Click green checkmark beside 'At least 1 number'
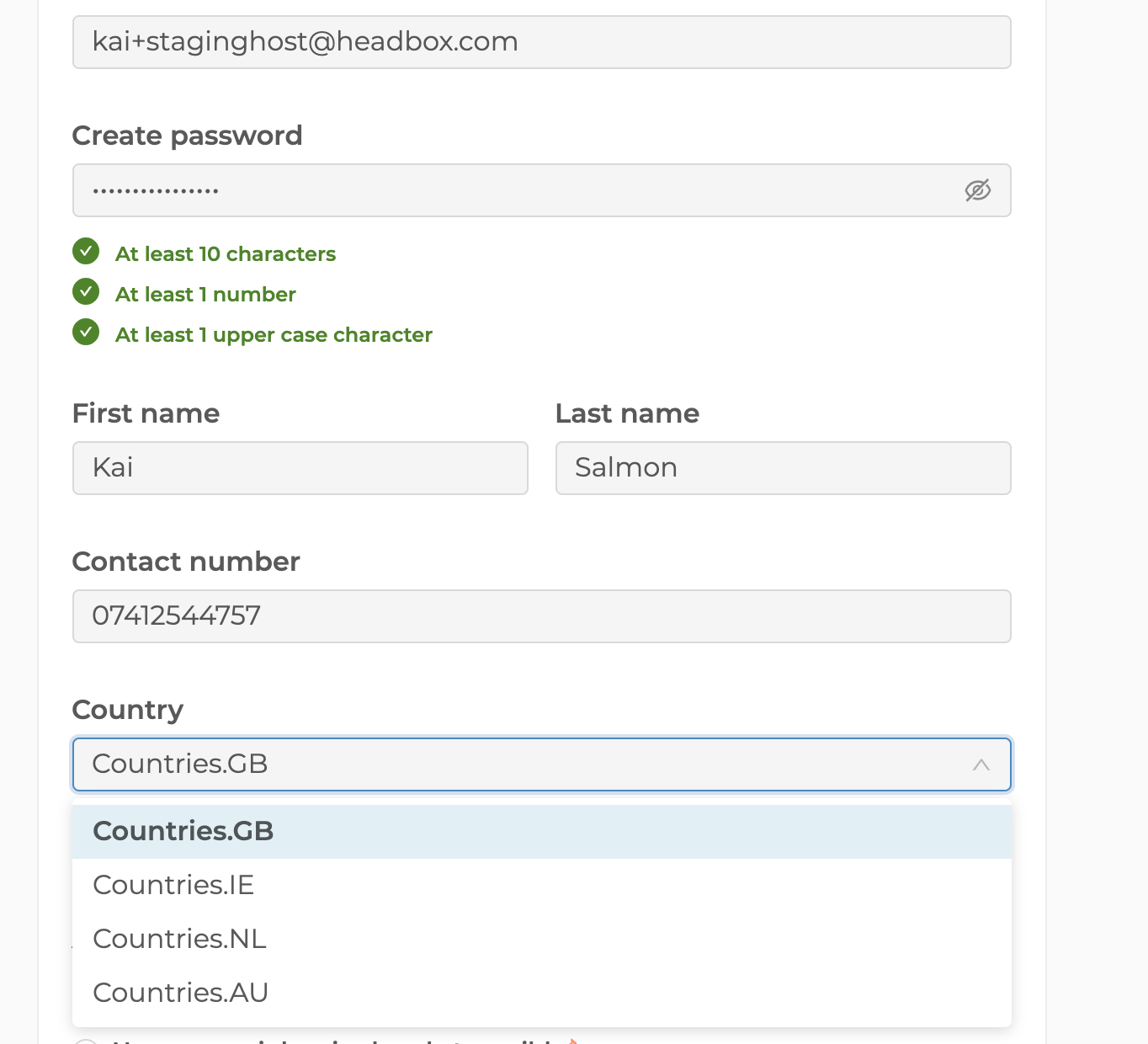Viewport: 1148px width, 1044px height. (86, 292)
